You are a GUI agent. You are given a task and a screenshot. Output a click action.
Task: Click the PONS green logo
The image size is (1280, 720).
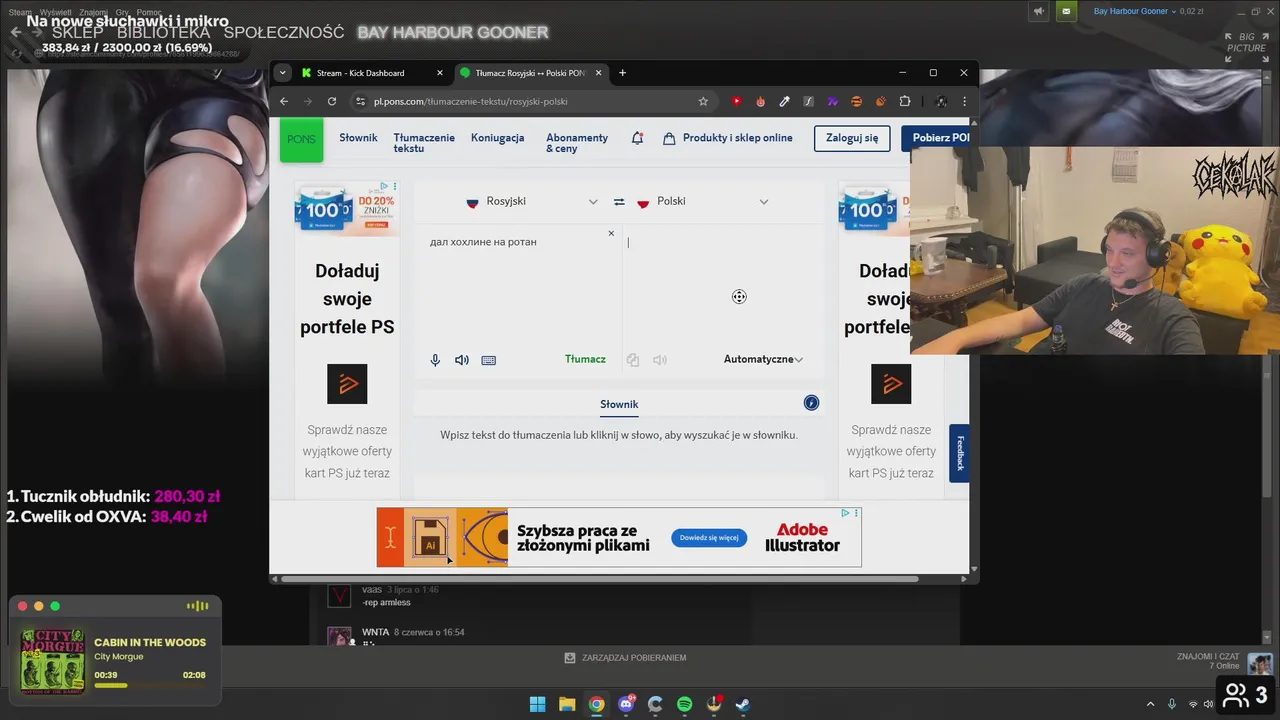pos(301,139)
